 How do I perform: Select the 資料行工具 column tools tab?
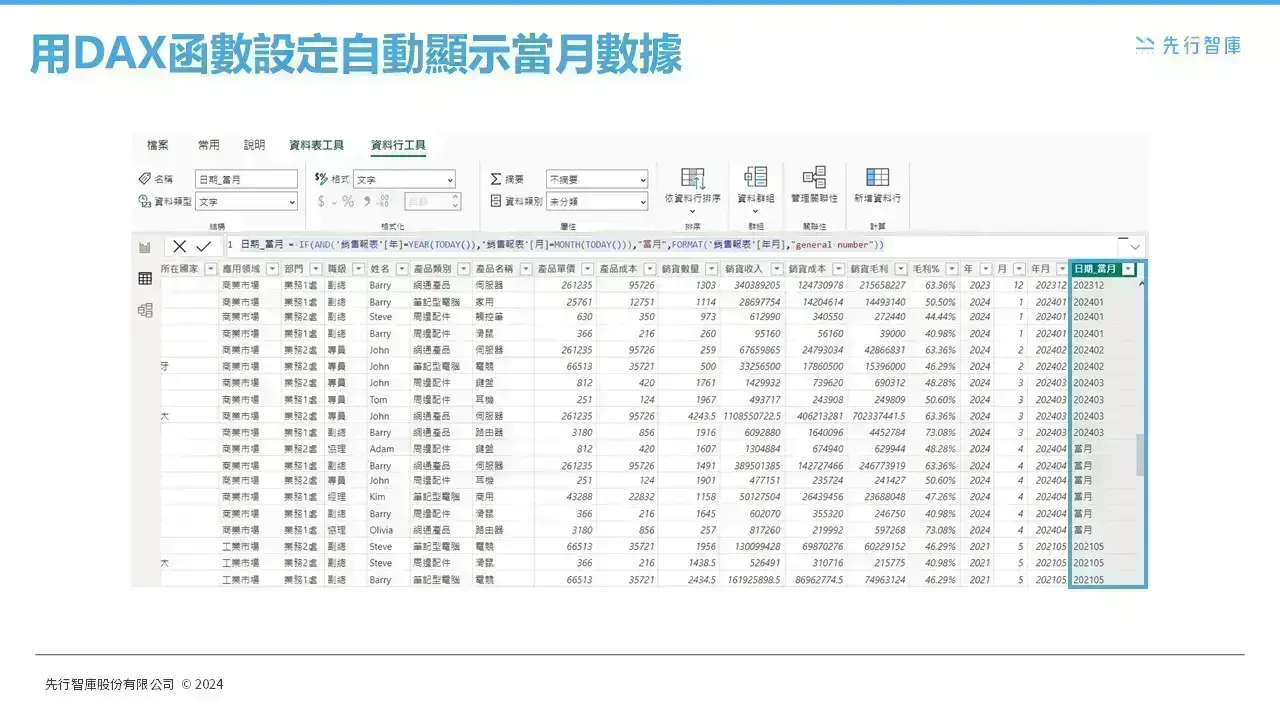398,146
